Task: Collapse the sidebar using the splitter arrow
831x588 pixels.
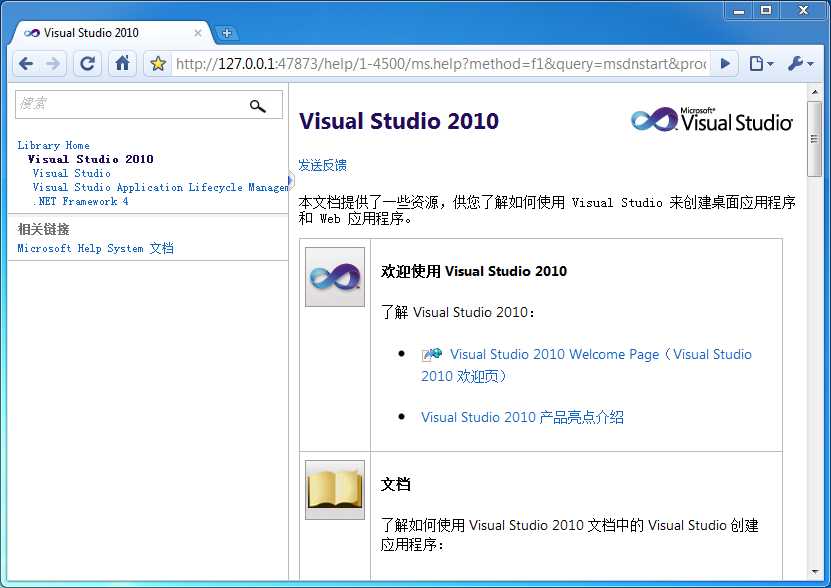Action: pyautogui.click(x=290, y=180)
